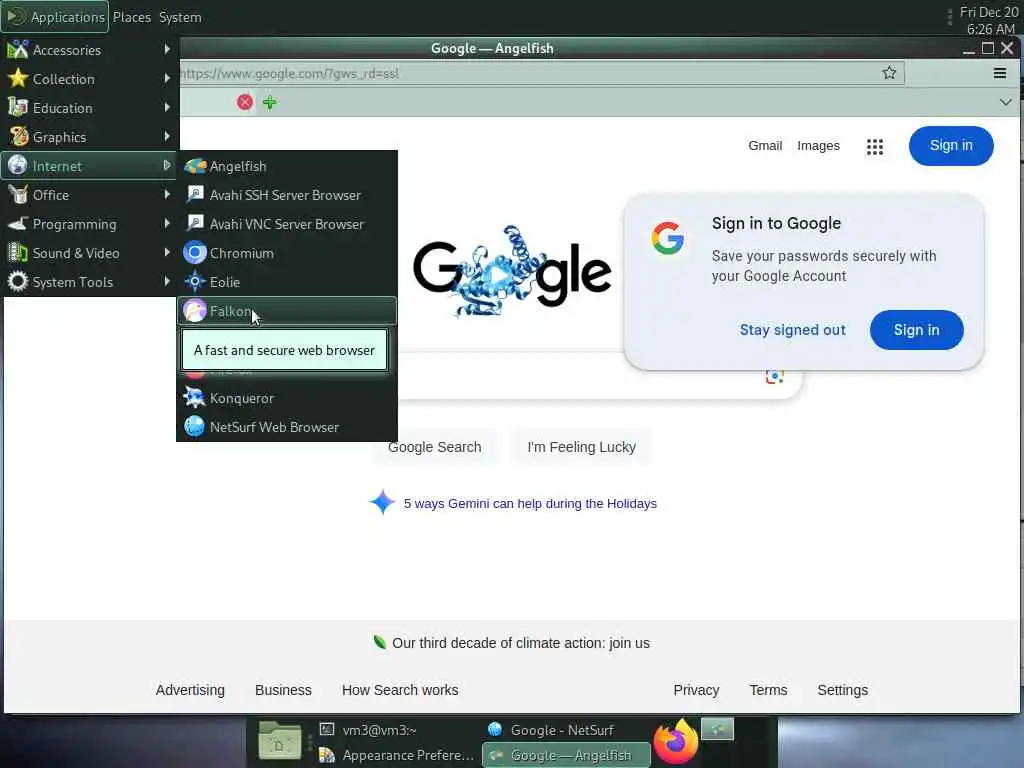Switch to Google - NetSurf window
This screenshot has width=1024, height=768.
click(x=565, y=729)
